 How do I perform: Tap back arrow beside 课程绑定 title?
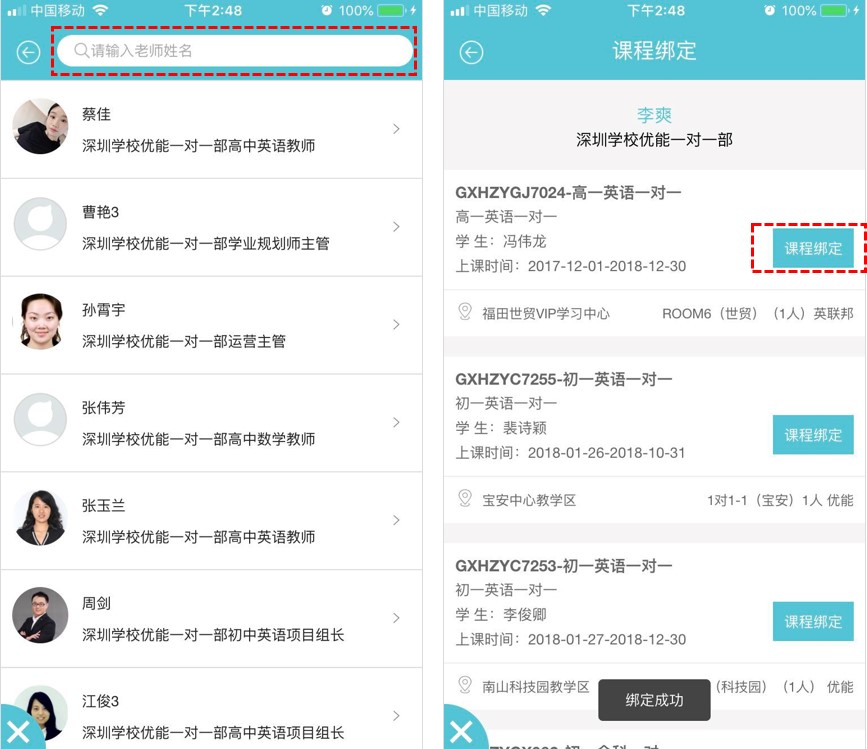pos(471,53)
